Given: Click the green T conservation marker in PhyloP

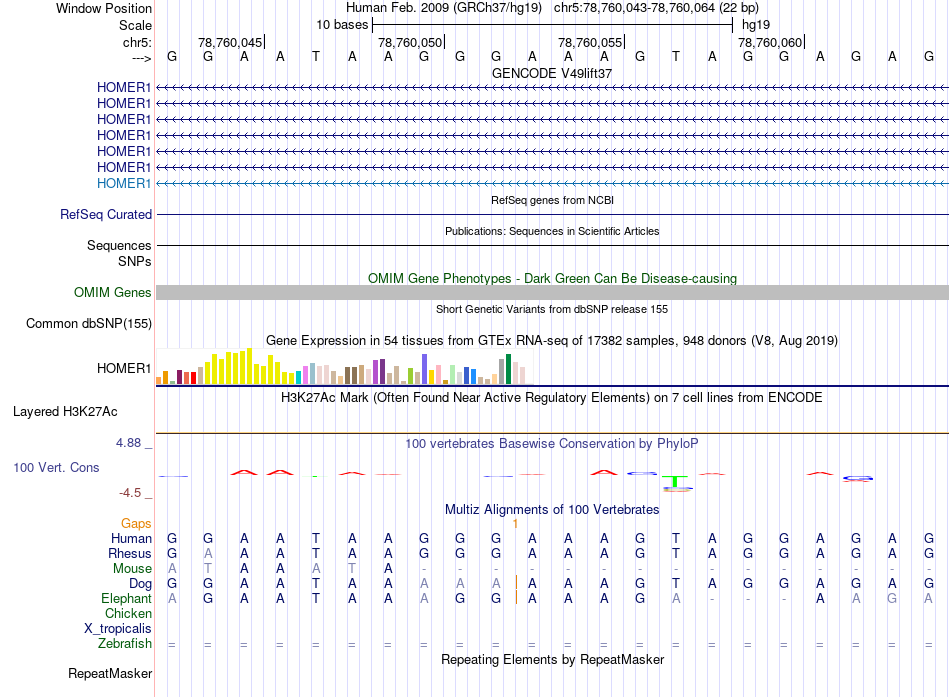Looking at the screenshot, I should pos(676,482).
